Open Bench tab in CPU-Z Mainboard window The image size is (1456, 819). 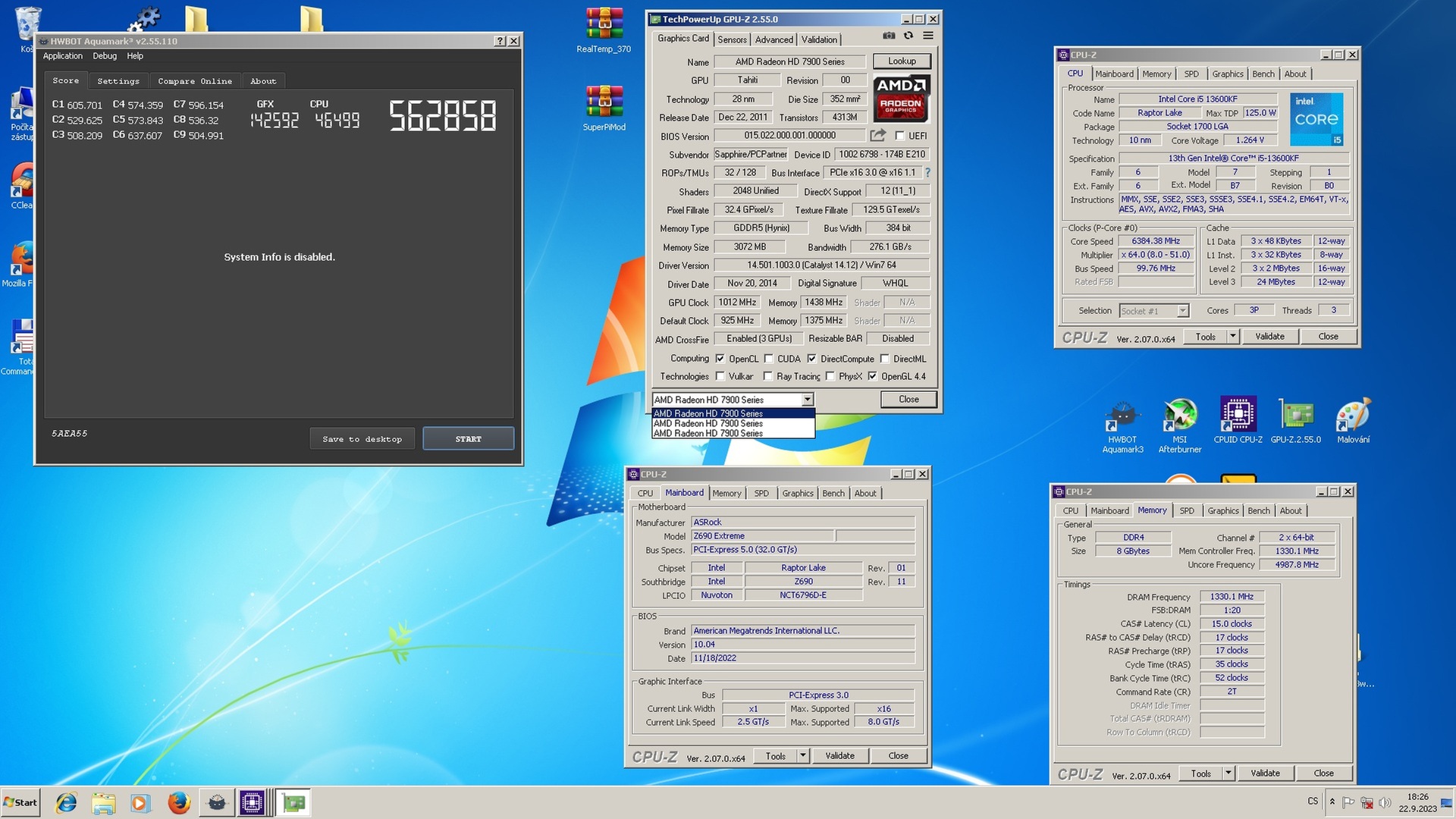point(833,494)
